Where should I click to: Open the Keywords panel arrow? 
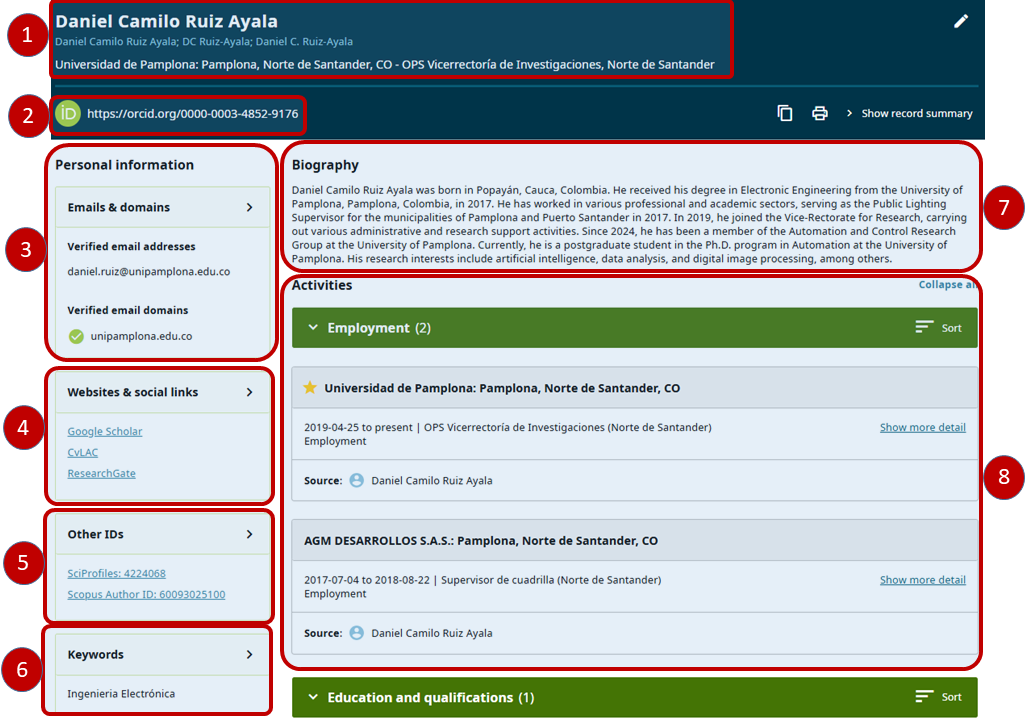point(249,655)
